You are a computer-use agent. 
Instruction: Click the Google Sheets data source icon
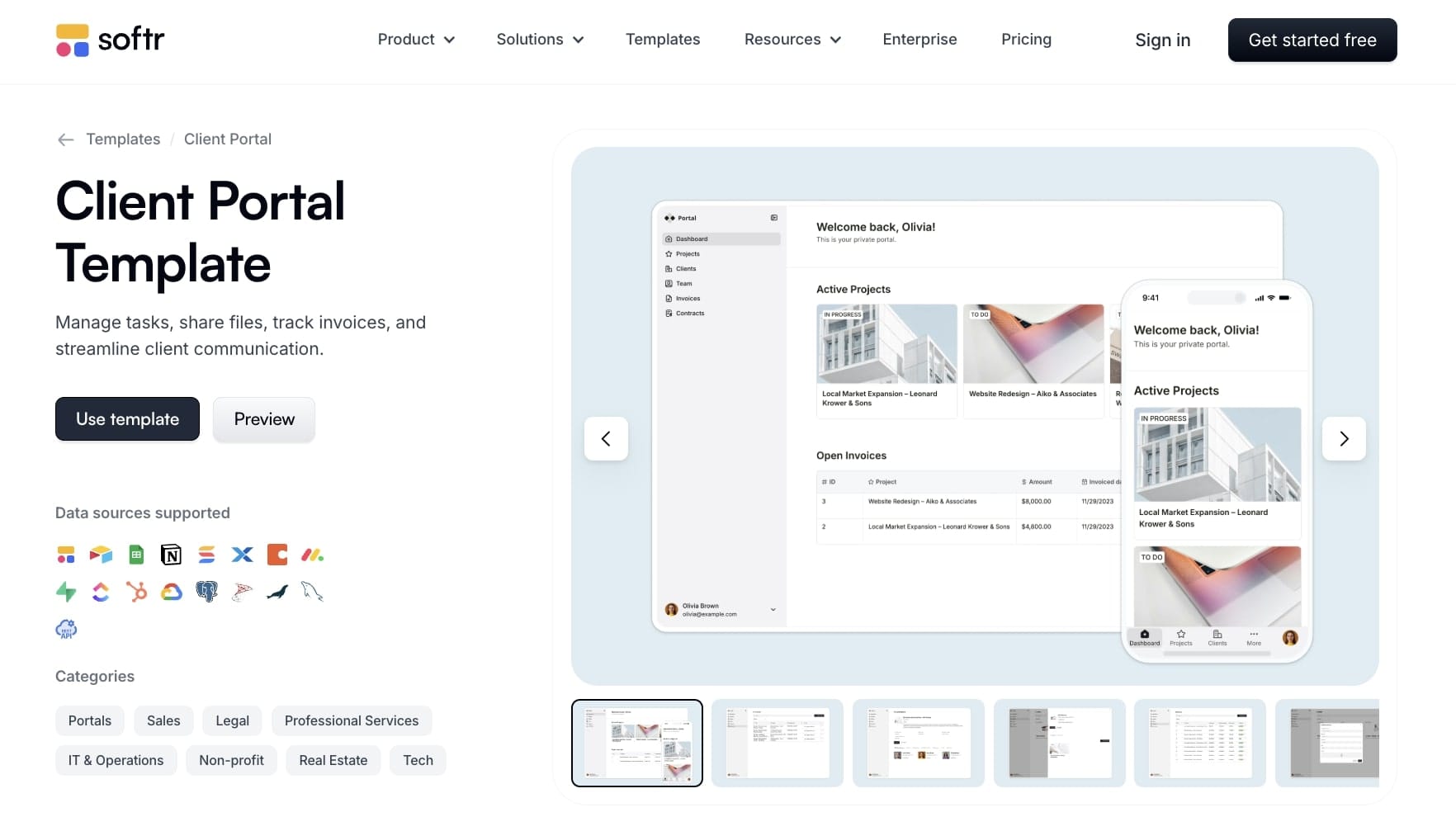tap(135, 555)
